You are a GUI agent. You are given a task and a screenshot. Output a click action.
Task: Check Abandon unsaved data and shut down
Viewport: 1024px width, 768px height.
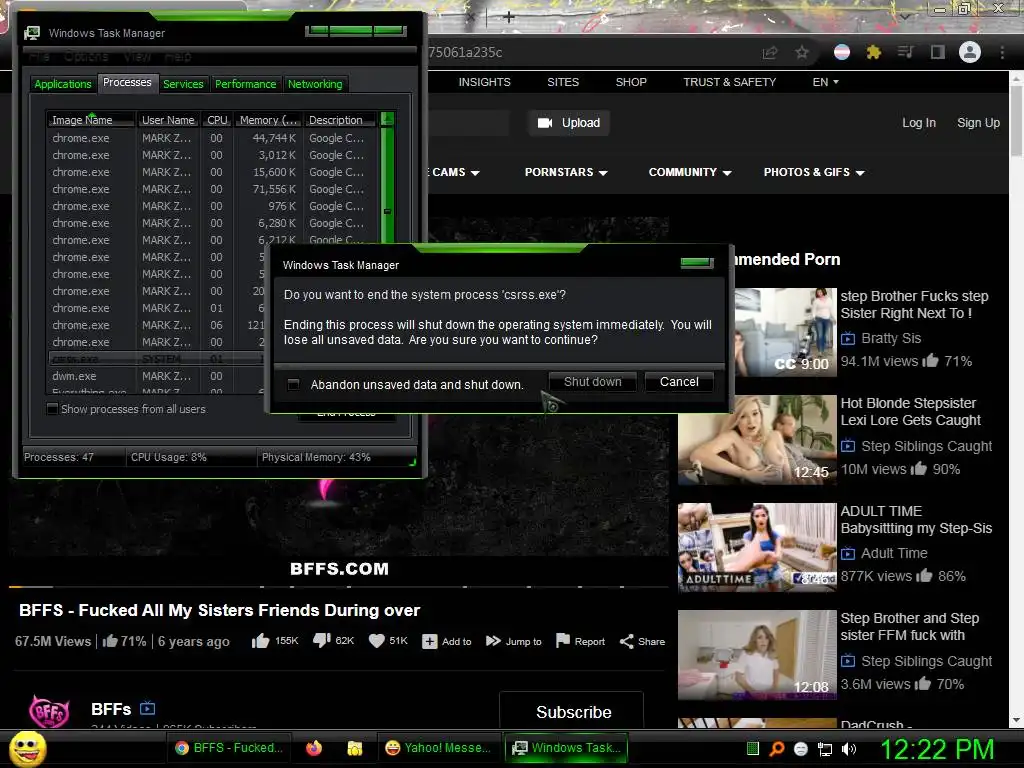point(293,384)
